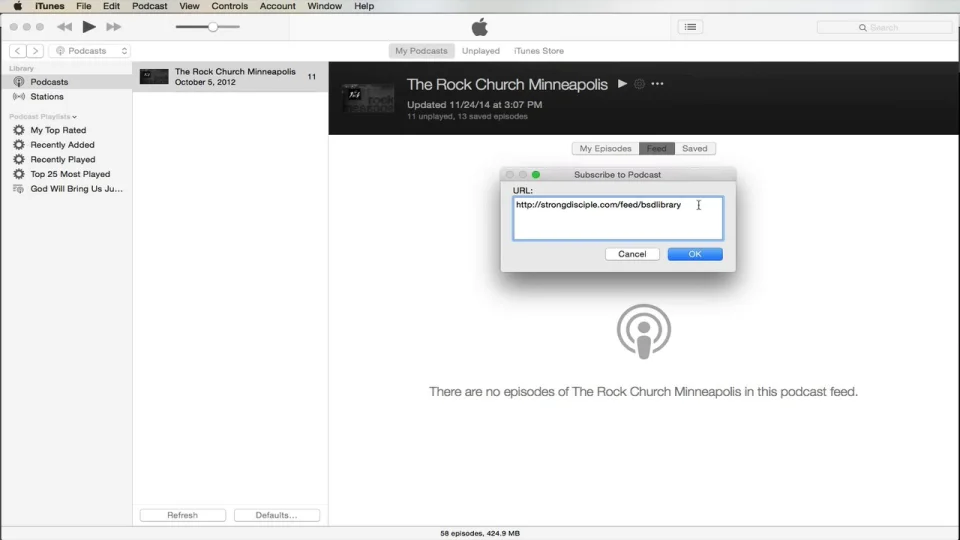Open the Controls menu
This screenshot has width=960, height=540.
230,6
